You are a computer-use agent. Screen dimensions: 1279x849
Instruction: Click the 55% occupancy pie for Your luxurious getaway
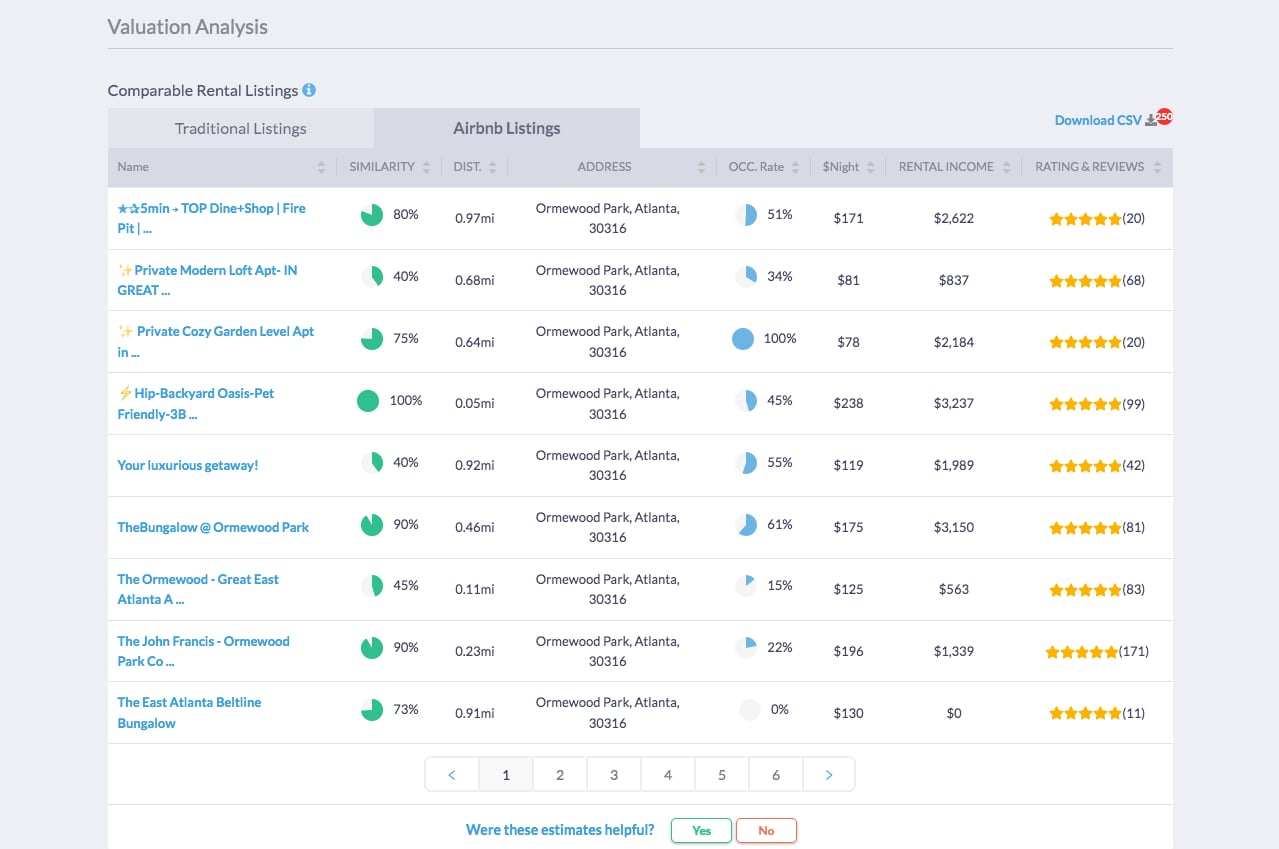click(x=744, y=462)
